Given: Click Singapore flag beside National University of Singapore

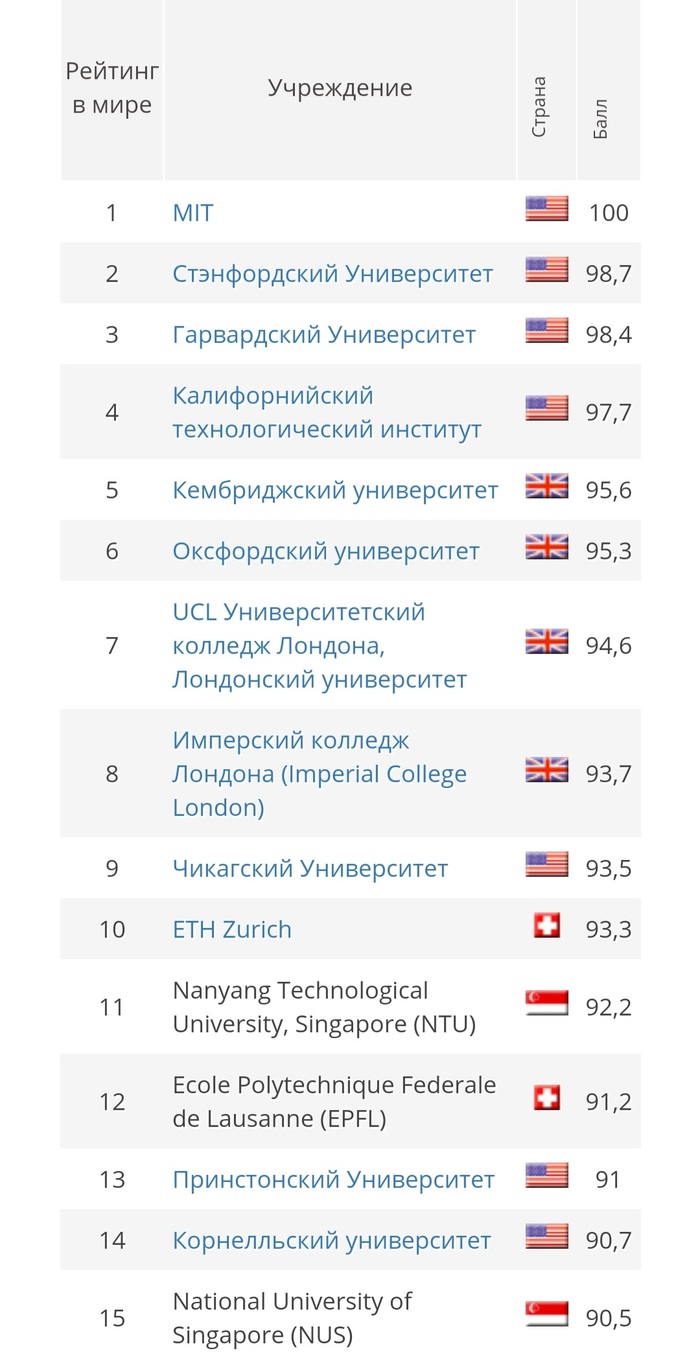Looking at the screenshot, I should pyautogui.click(x=546, y=1314).
